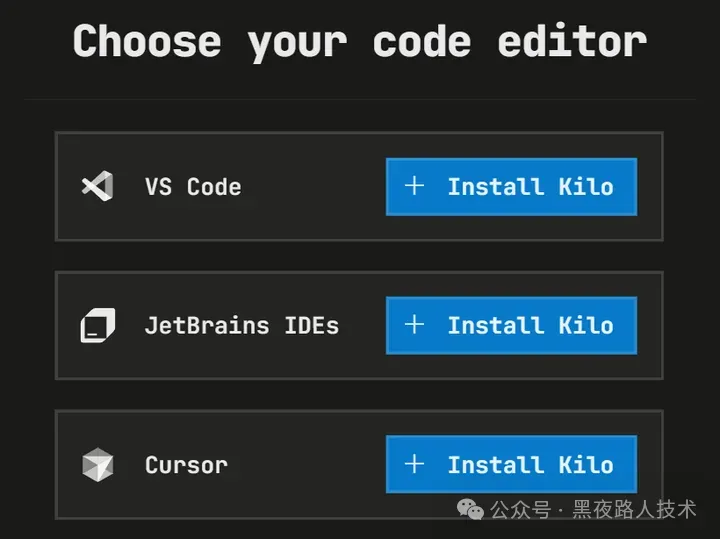Install Kilo for Cursor
Screen dimensions: 720x539
click(x=511, y=465)
